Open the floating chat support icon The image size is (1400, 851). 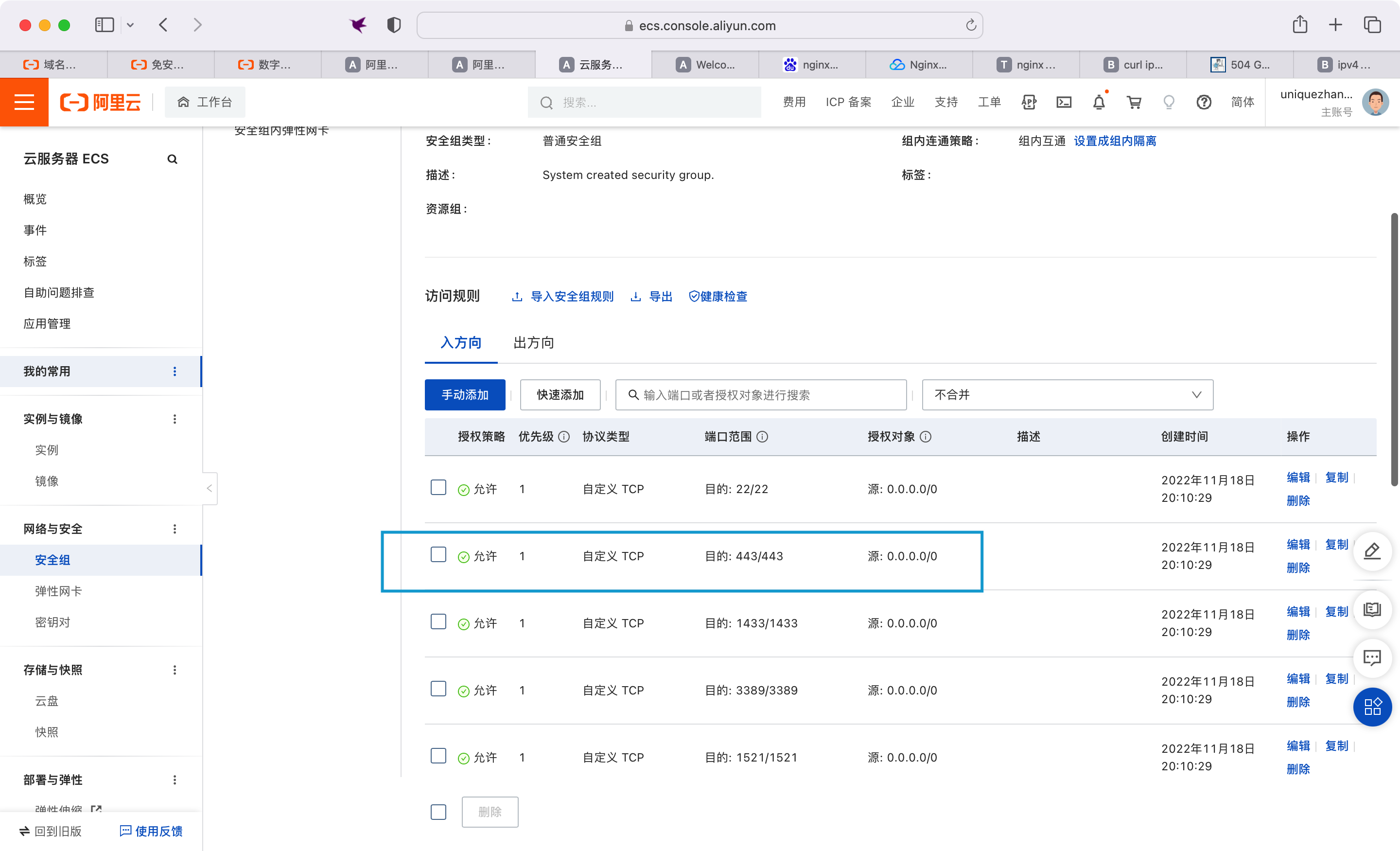click(x=1372, y=658)
